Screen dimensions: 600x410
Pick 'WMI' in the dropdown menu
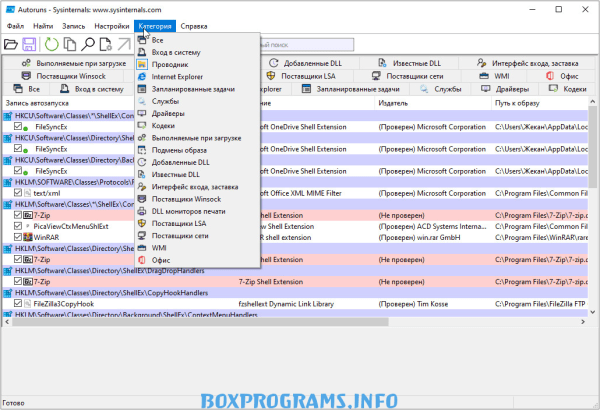point(197,248)
